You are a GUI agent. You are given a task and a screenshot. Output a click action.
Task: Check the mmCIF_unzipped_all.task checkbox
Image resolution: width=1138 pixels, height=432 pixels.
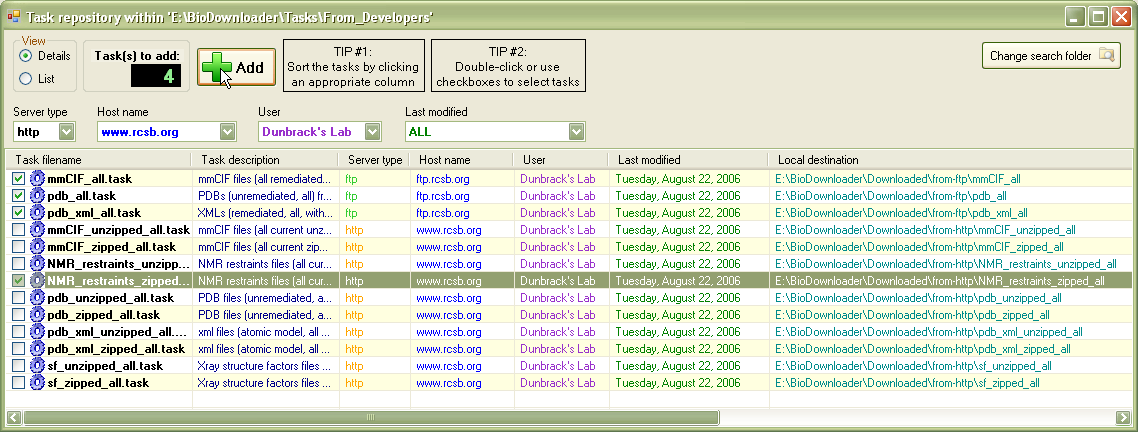click(x=18, y=229)
